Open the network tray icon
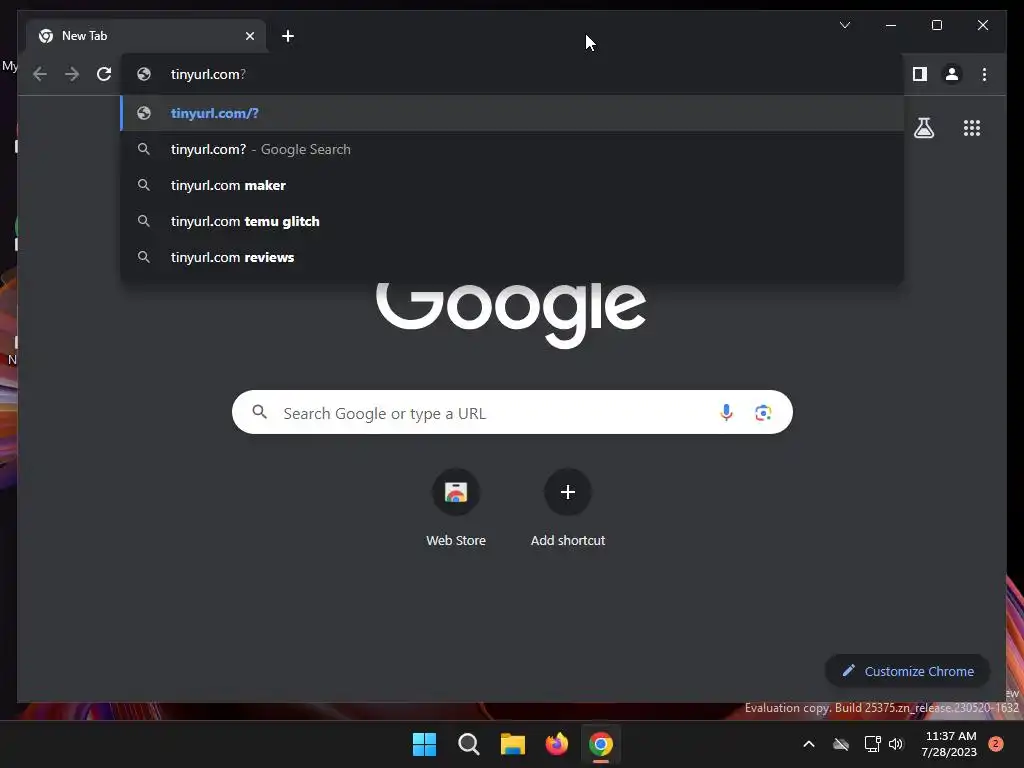Screen dimensions: 1024x768 click(872, 744)
